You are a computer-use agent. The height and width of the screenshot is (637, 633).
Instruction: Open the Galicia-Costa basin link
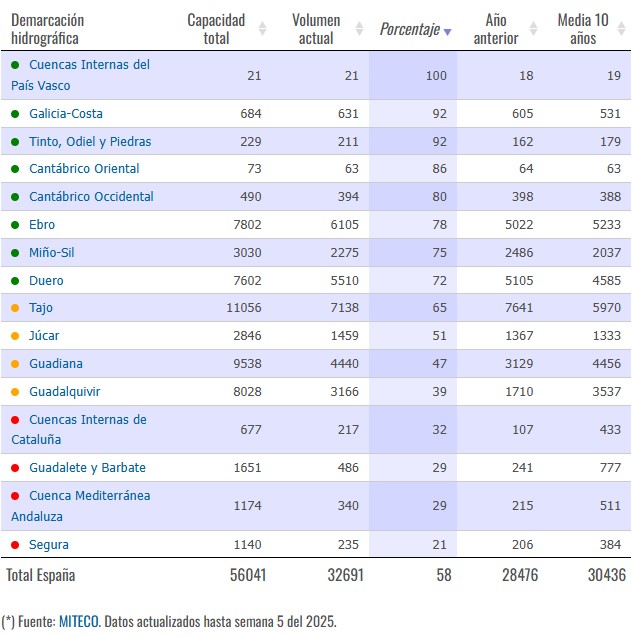[x=66, y=114]
